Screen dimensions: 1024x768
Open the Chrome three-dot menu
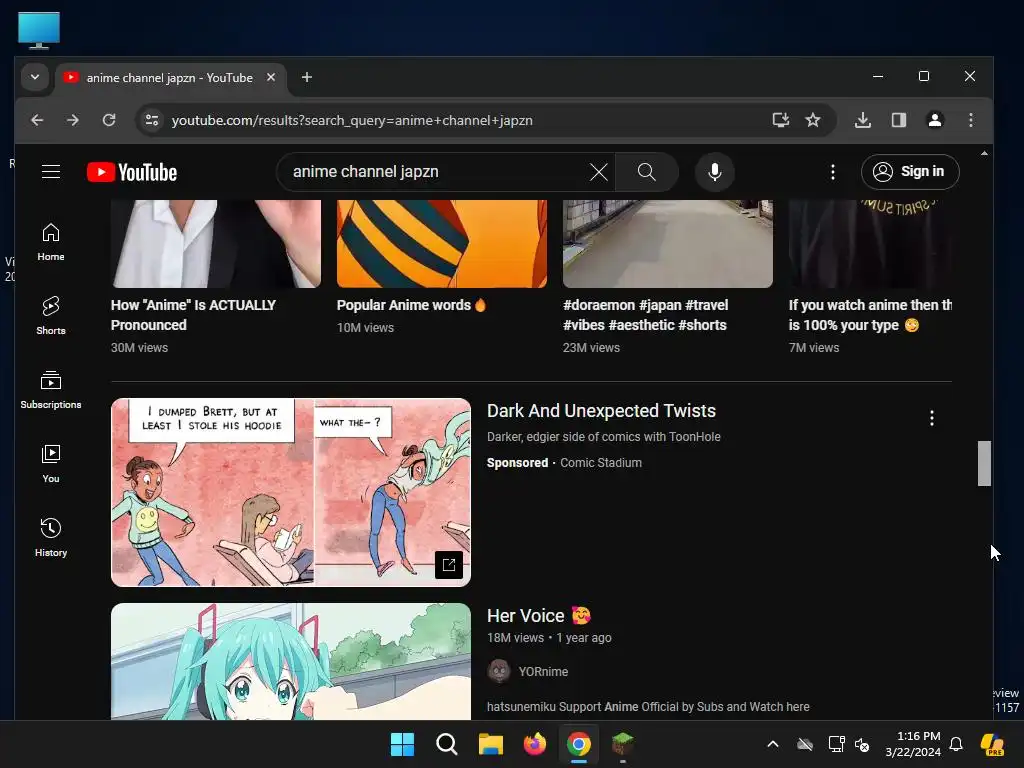tap(970, 120)
